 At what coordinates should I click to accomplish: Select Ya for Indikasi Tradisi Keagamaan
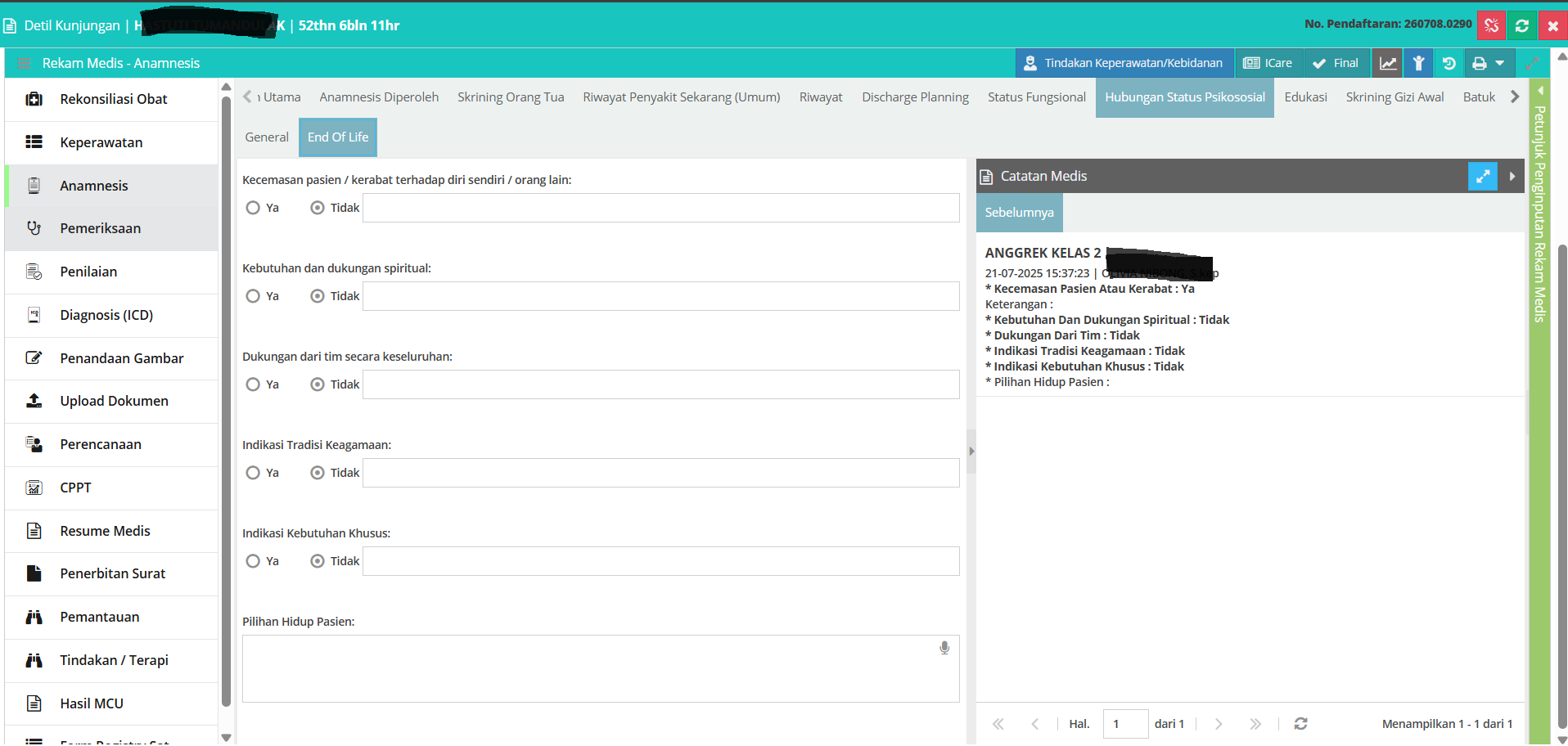tap(253, 473)
